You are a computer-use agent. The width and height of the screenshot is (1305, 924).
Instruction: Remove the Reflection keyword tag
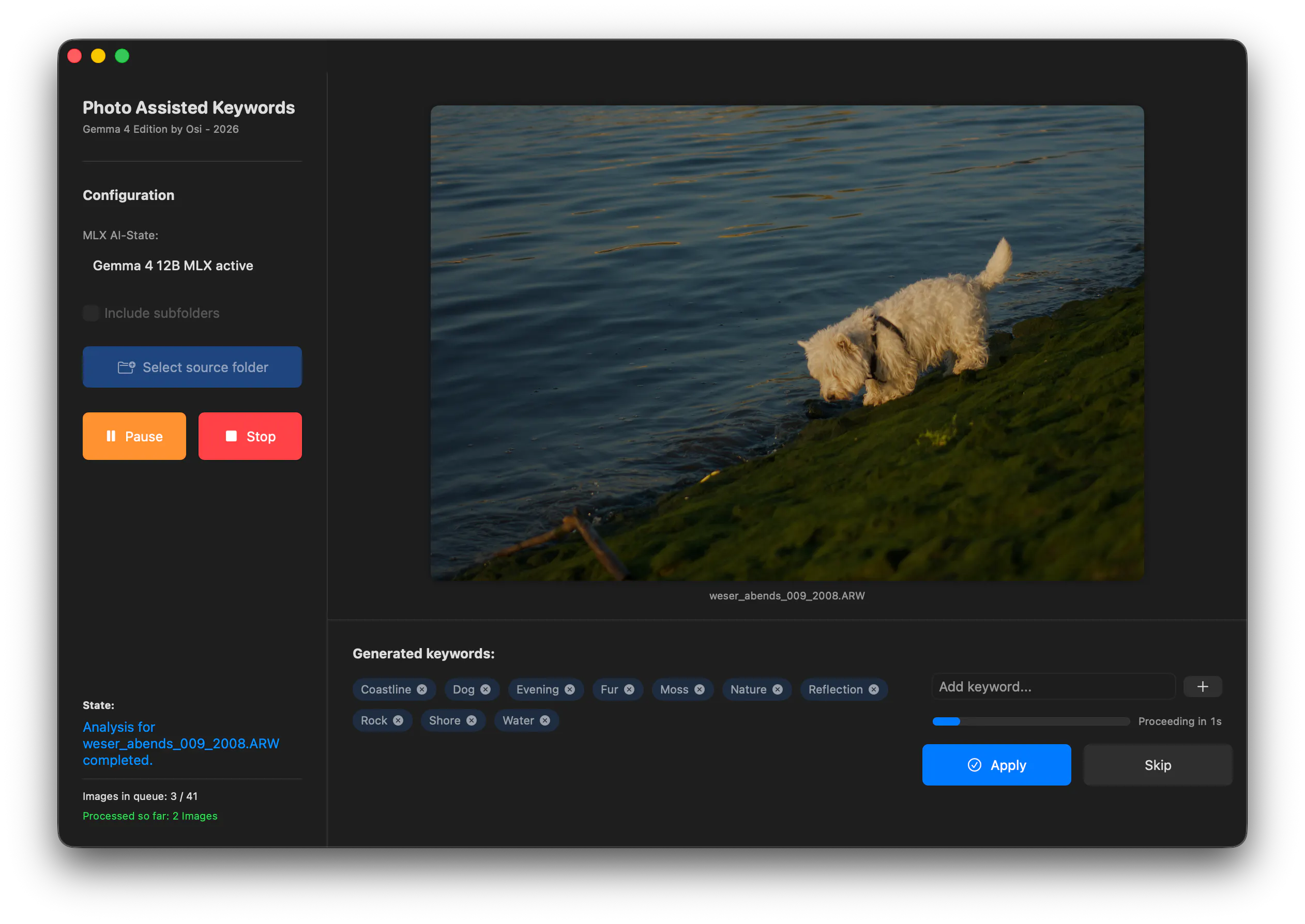874,689
